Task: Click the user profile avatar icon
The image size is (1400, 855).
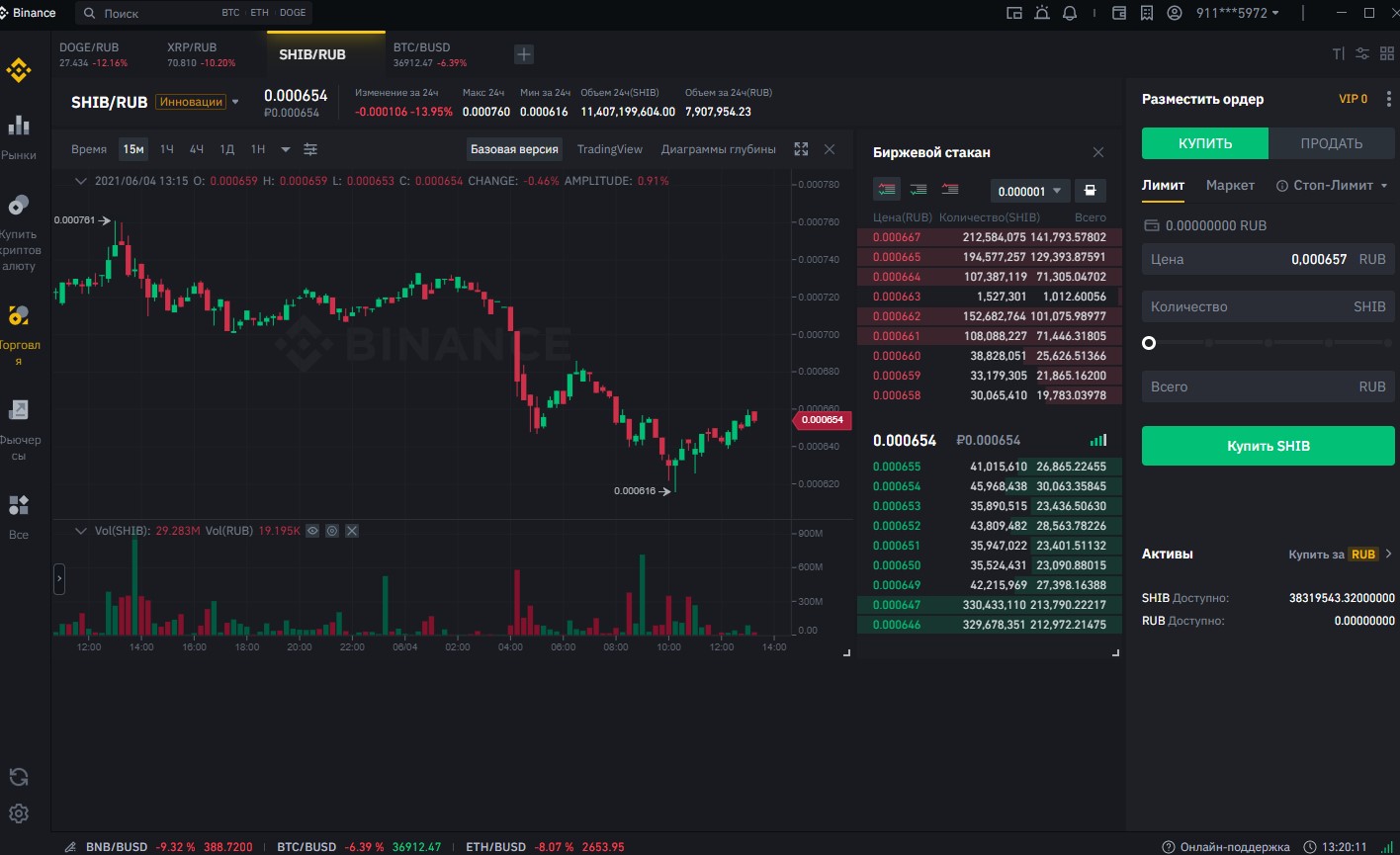Action: (x=1174, y=13)
